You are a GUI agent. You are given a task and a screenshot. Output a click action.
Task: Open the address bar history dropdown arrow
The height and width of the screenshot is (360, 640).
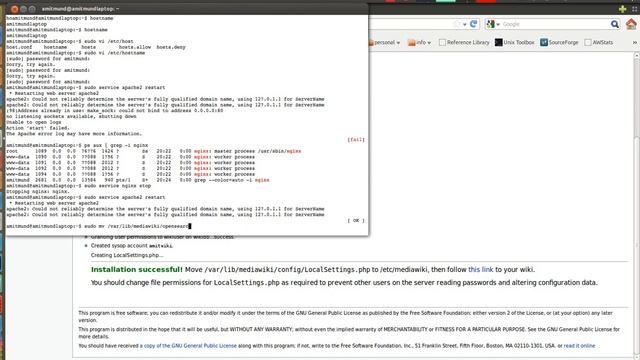[464, 25]
